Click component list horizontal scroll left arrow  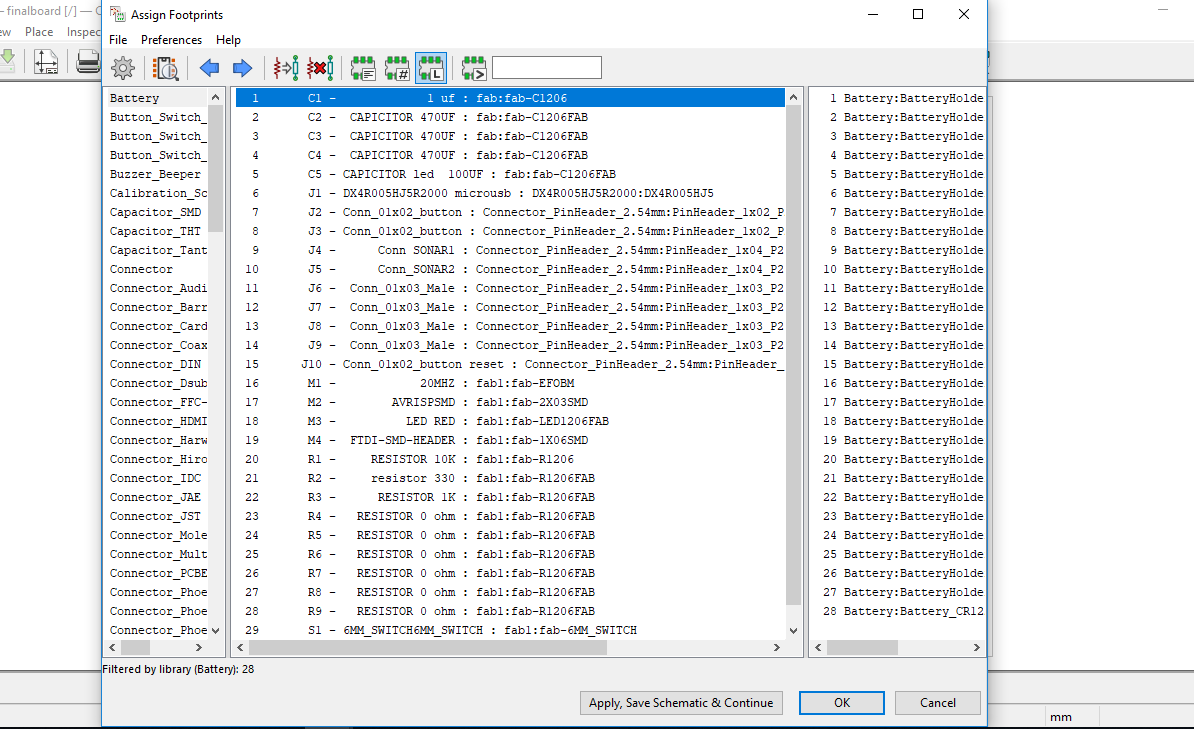(241, 647)
